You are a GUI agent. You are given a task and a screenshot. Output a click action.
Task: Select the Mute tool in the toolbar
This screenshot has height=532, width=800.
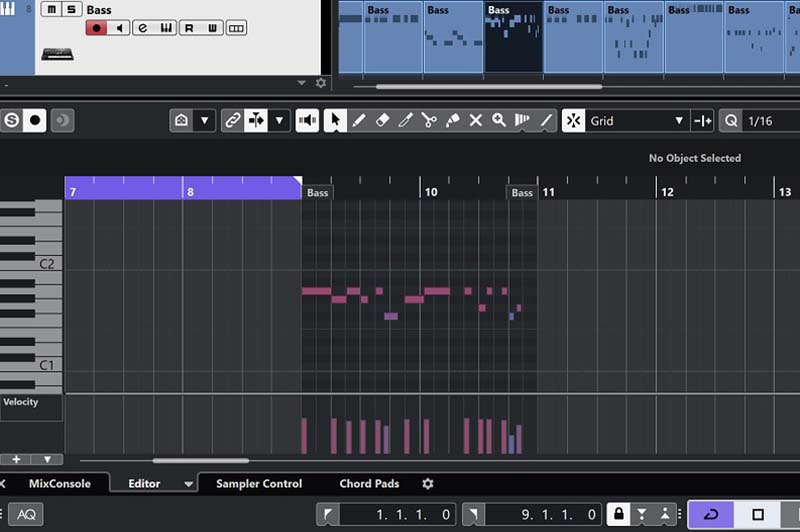pos(476,120)
